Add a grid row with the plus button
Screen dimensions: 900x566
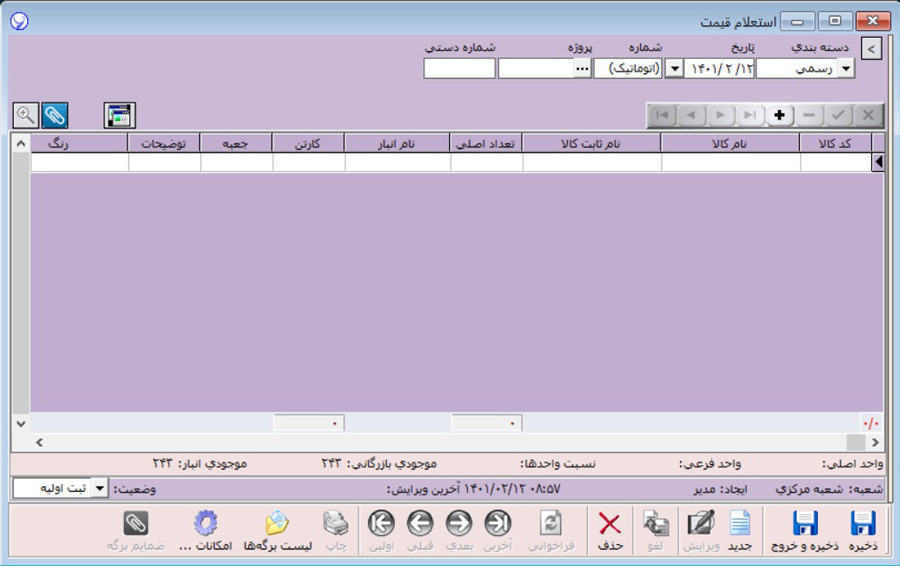coord(779,115)
